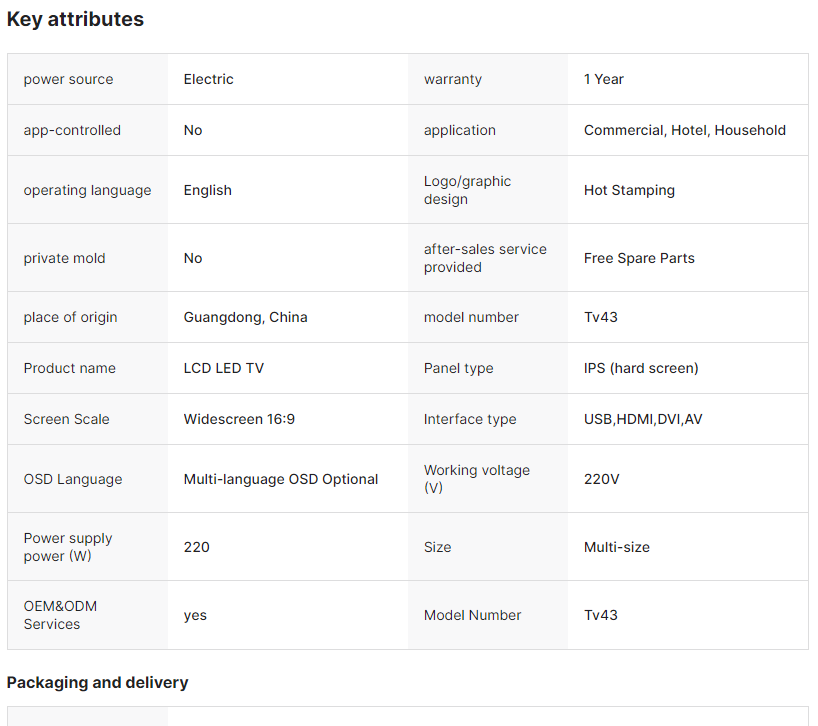Click 'Commercial, Hotel, Household' application value
This screenshot has width=818, height=726.
(x=684, y=130)
